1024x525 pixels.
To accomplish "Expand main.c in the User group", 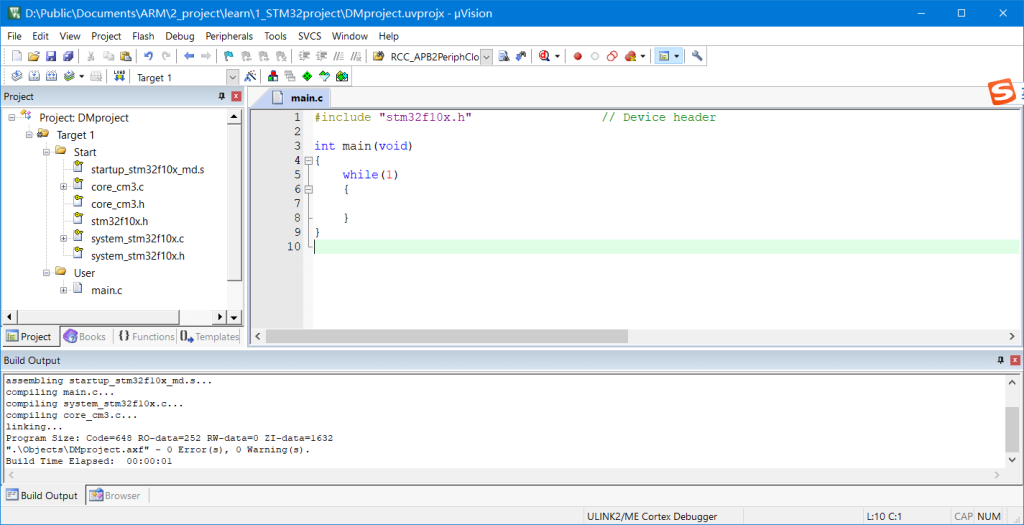I will pos(64,290).
